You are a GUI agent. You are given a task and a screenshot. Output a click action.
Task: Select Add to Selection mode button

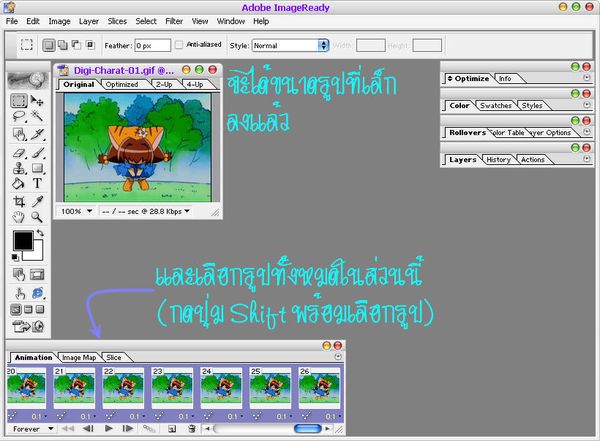coord(62,45)
